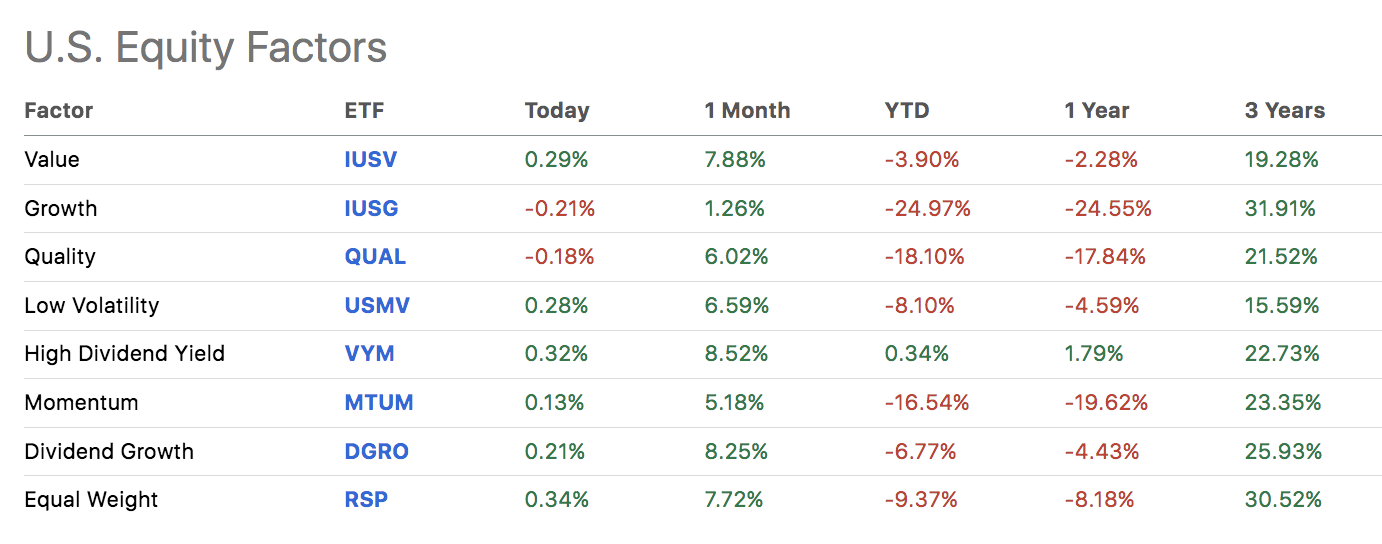Click the Today column header
1382x544 pixels.
(x=557, y=111)
